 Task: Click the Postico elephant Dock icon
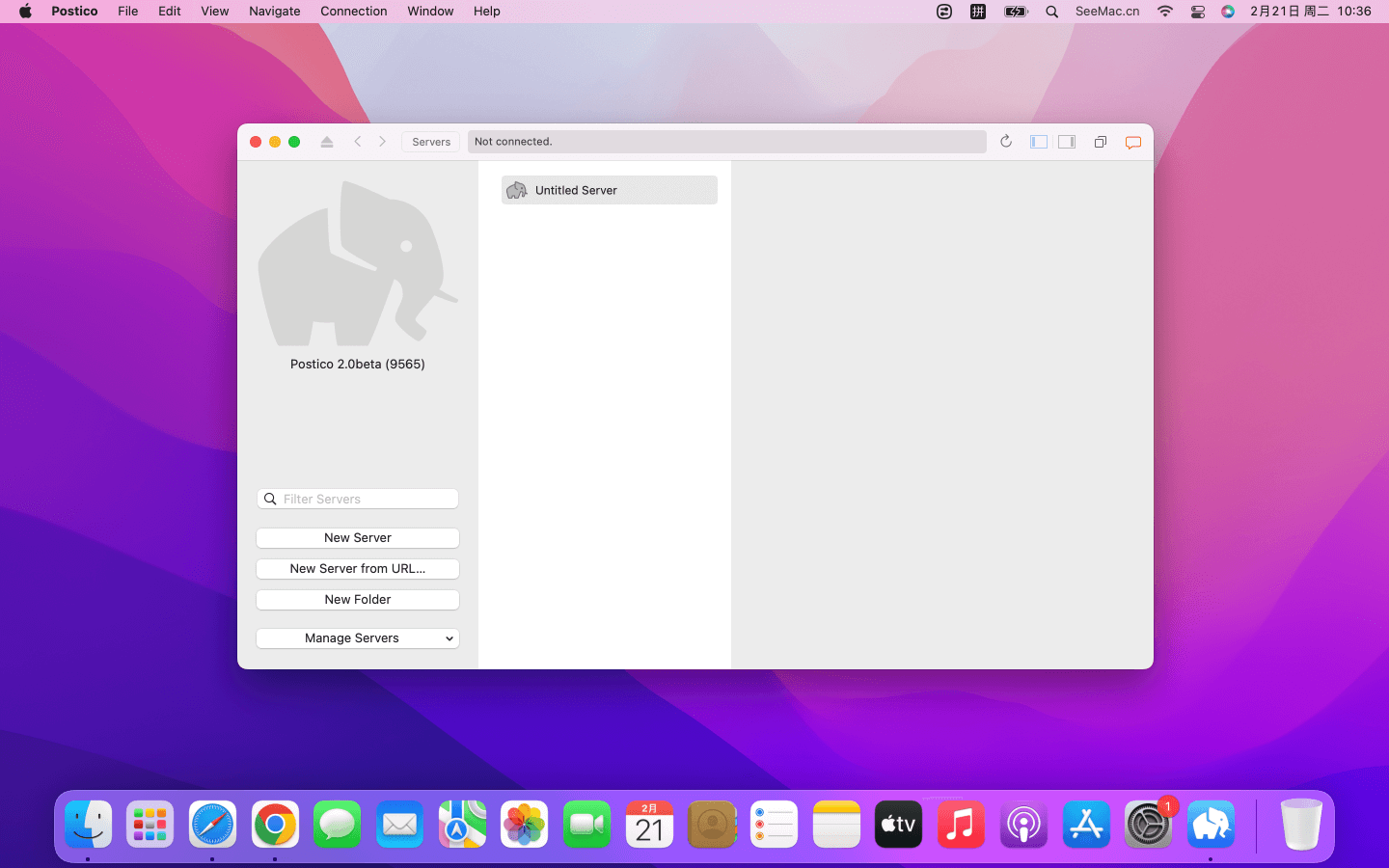click(1211, 825)
